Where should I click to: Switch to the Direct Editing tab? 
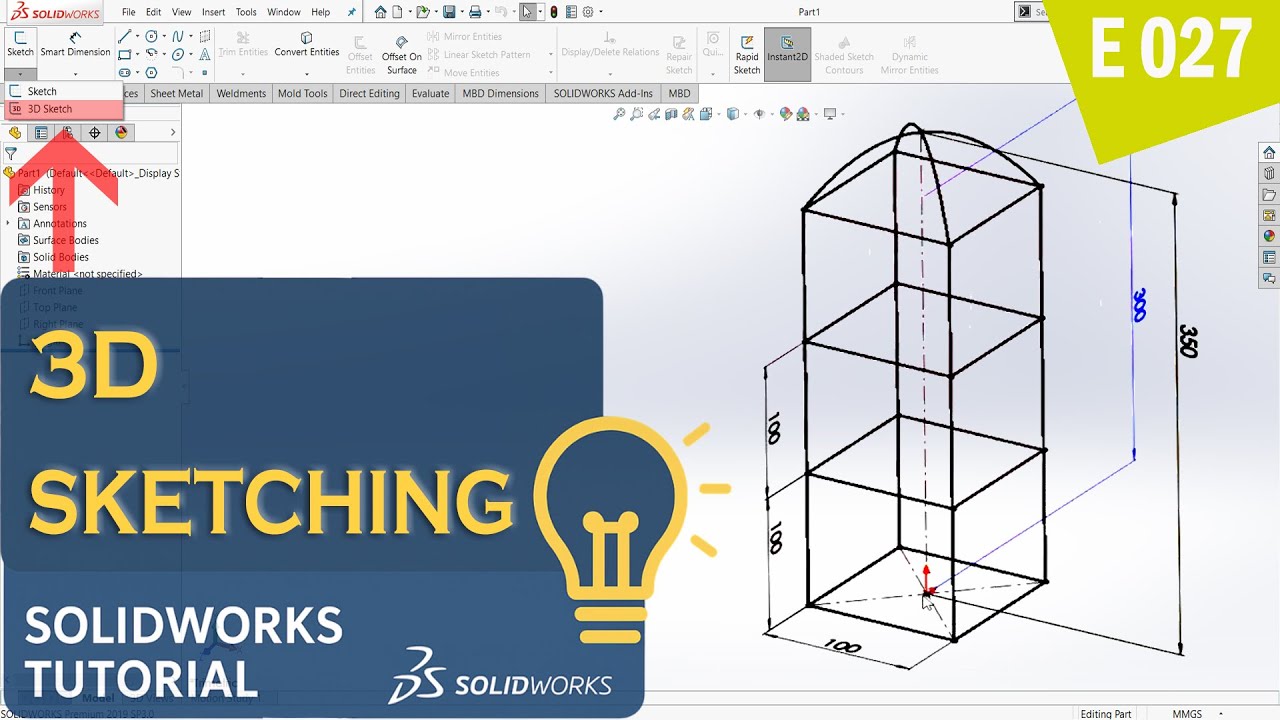369,93
